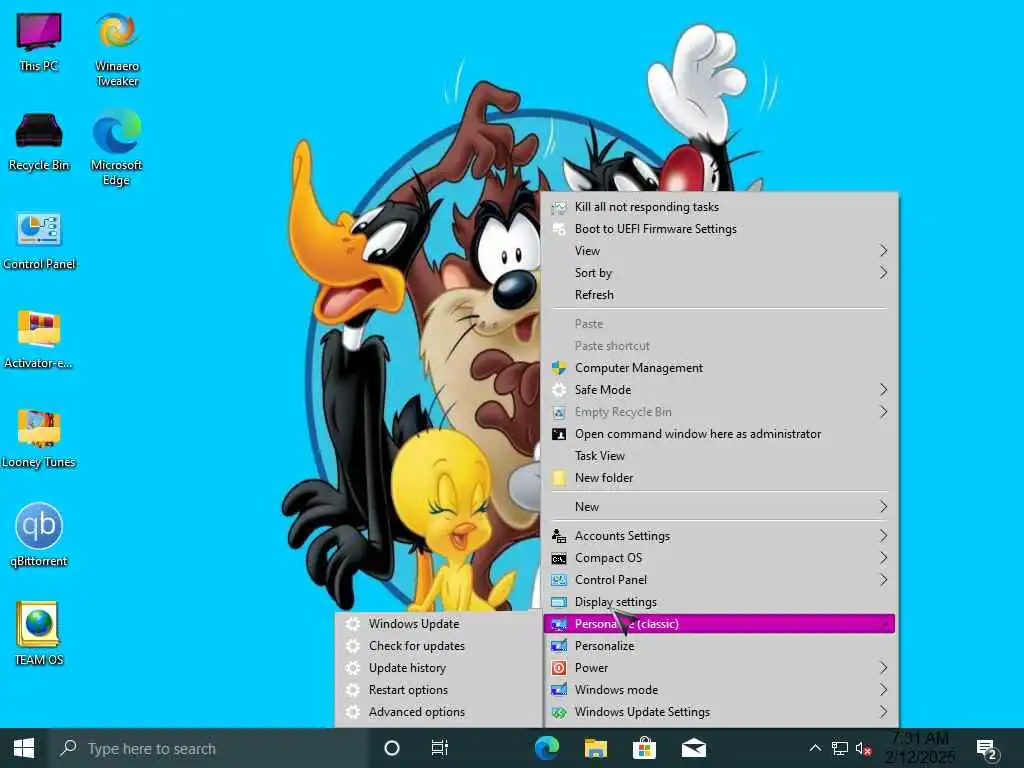Click the network icon in the system tray

click(x=840, y=748)
